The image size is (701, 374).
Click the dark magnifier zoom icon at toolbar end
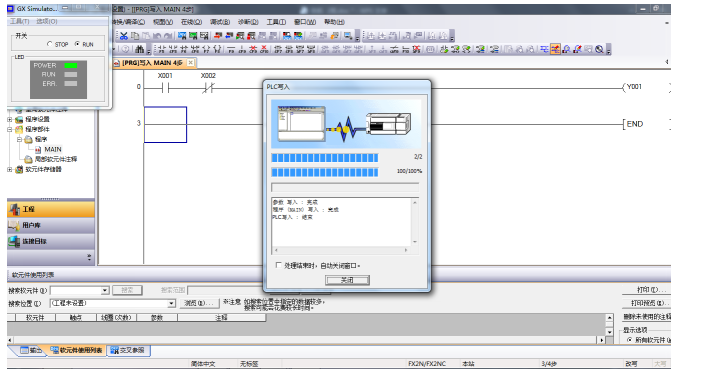coord(600,49)
